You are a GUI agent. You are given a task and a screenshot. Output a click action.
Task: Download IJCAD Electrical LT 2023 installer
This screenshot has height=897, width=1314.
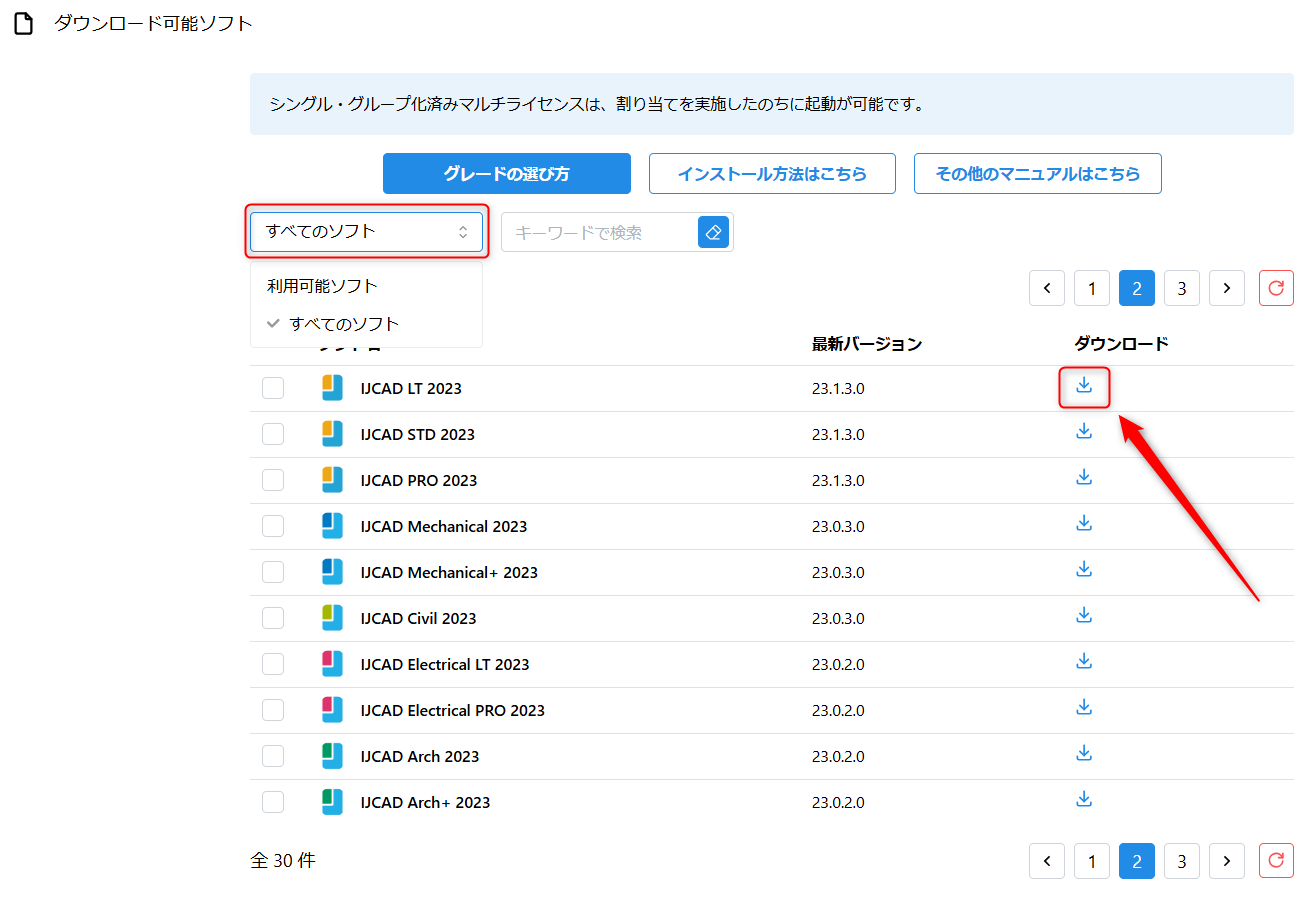click(x=1084, y=661)
